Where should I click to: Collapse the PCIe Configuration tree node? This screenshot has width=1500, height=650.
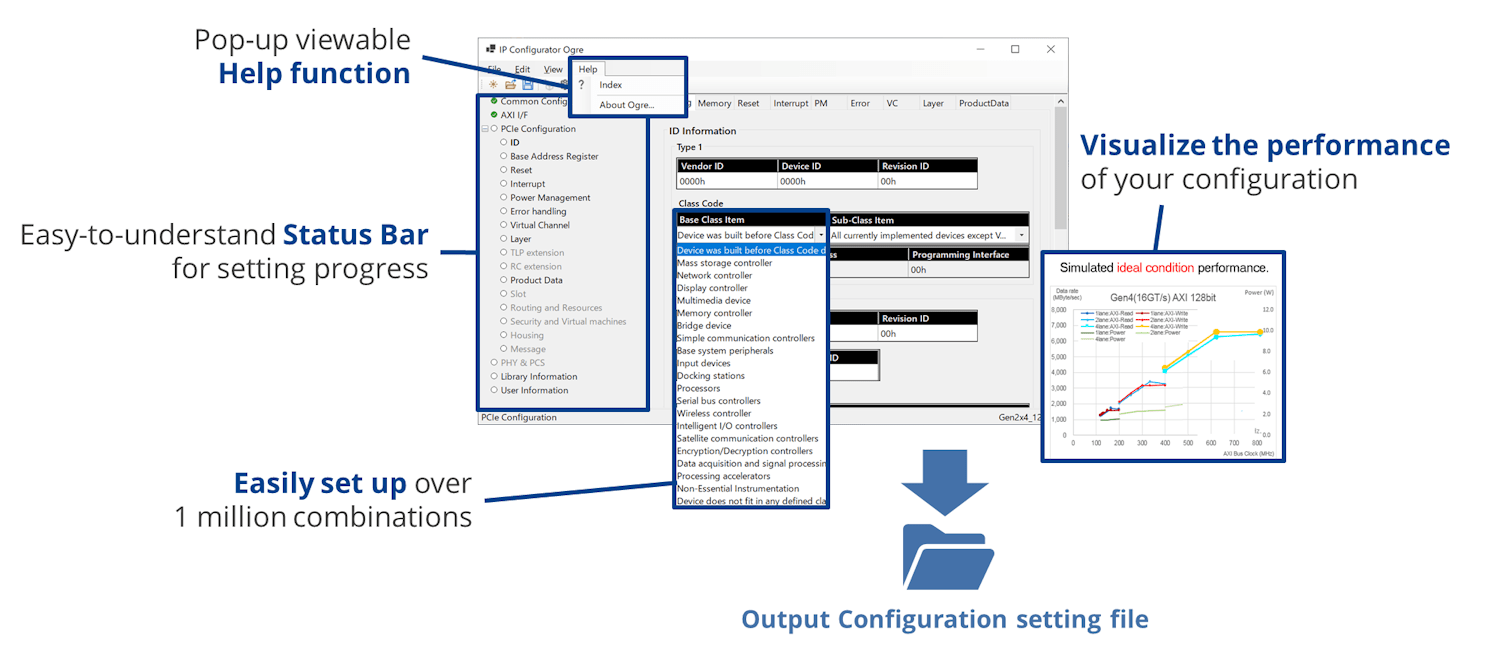click(484, 129)
